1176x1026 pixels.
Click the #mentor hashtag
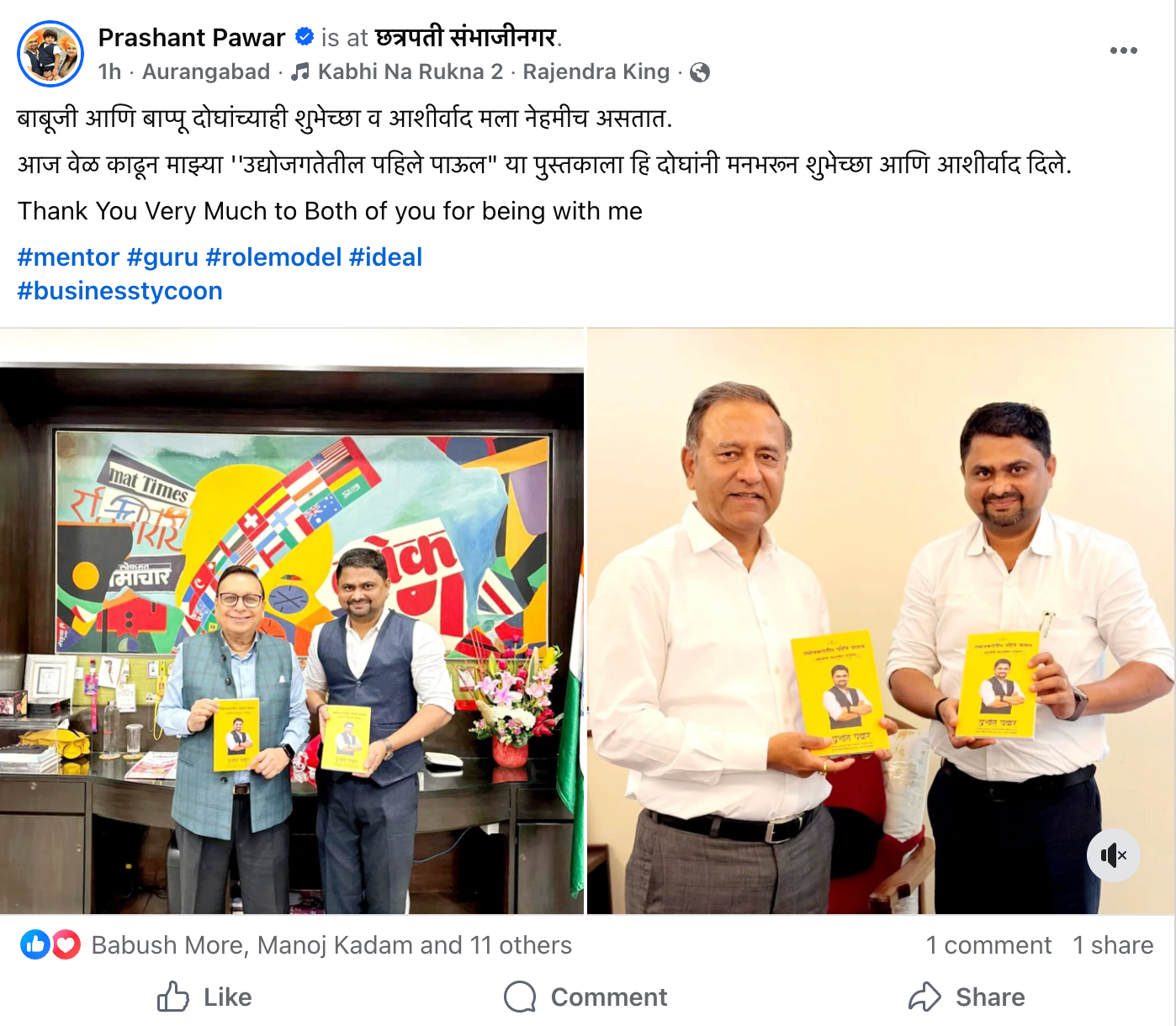click(x=69, y=257)
